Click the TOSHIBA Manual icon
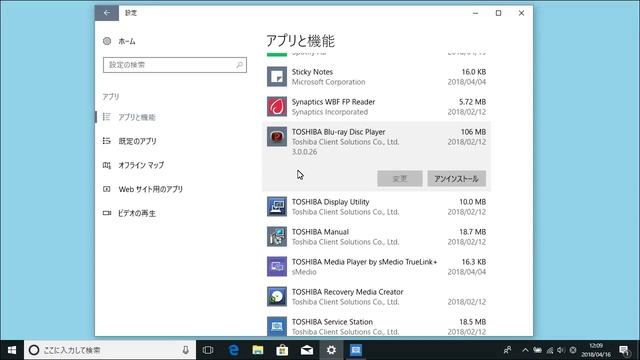Viewport: 640px width, 360px height. [277, 237]
